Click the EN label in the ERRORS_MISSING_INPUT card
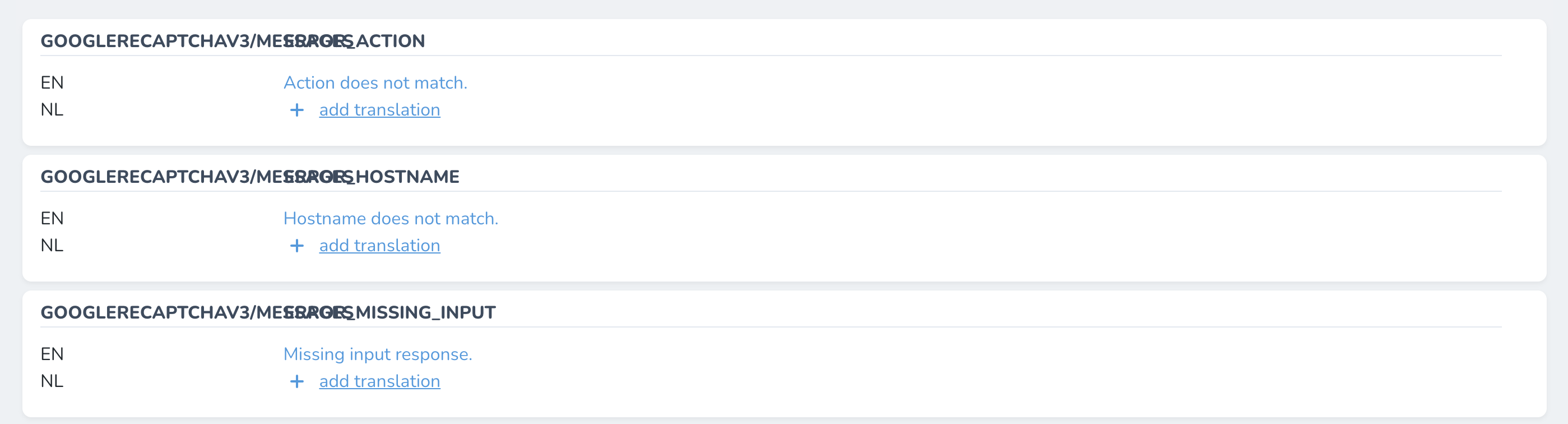 point(53,354)
